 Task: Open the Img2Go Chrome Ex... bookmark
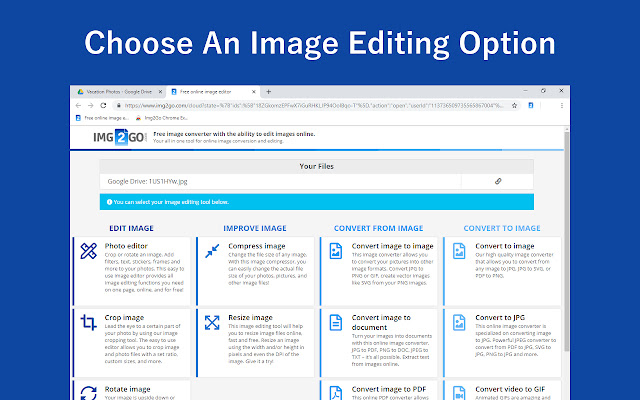[161, 118]
